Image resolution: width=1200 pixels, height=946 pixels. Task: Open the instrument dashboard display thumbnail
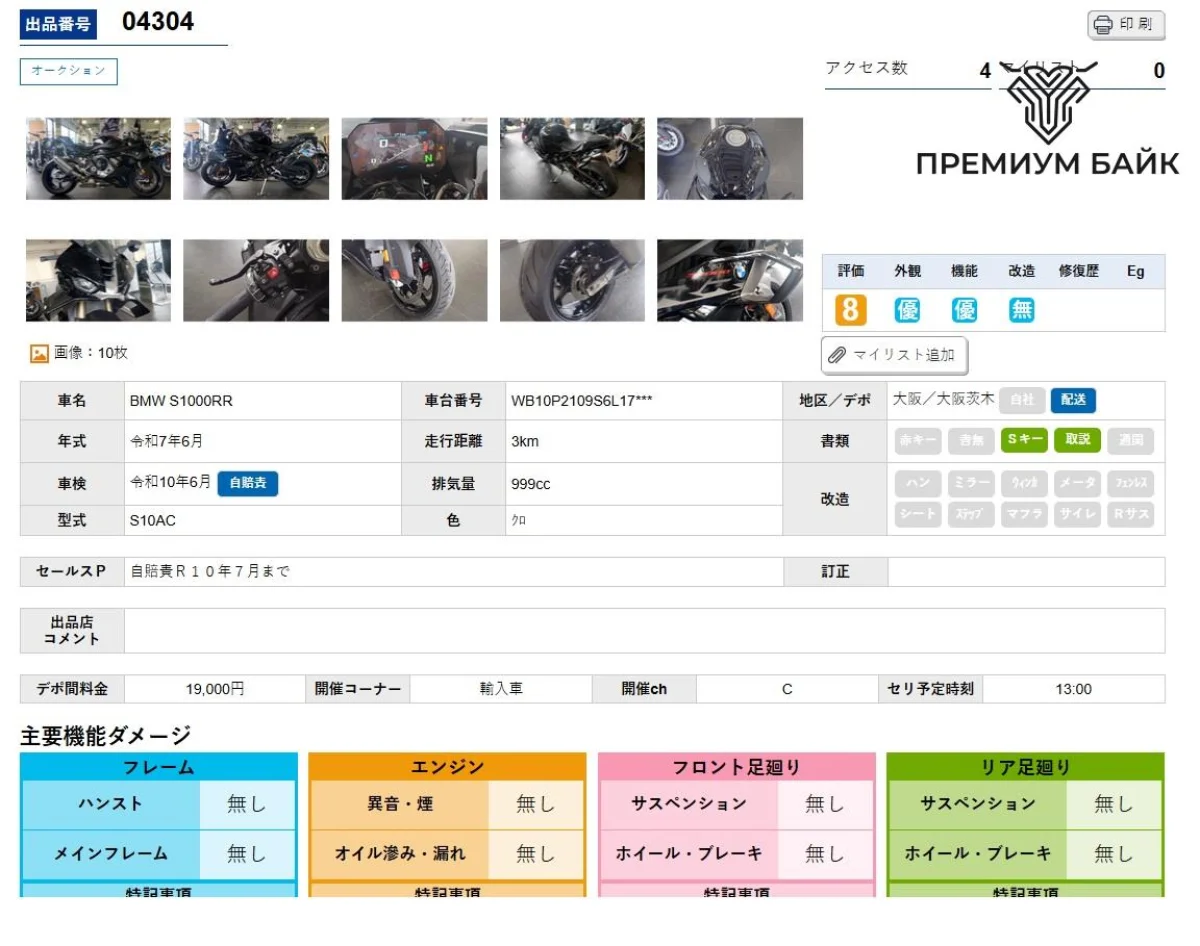point(414,159)
